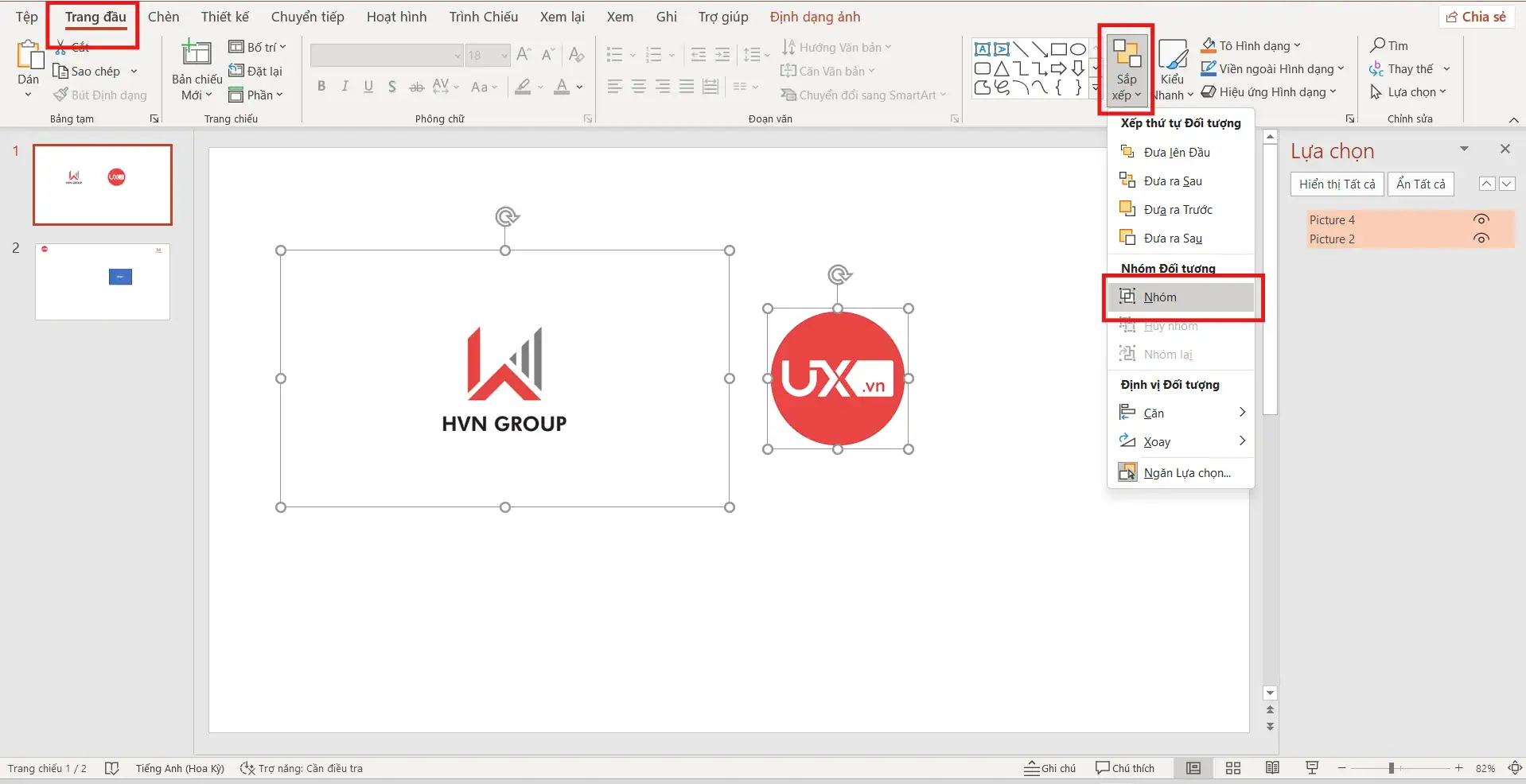Hide Picture 4 in the selection pane

point(1481,219)
